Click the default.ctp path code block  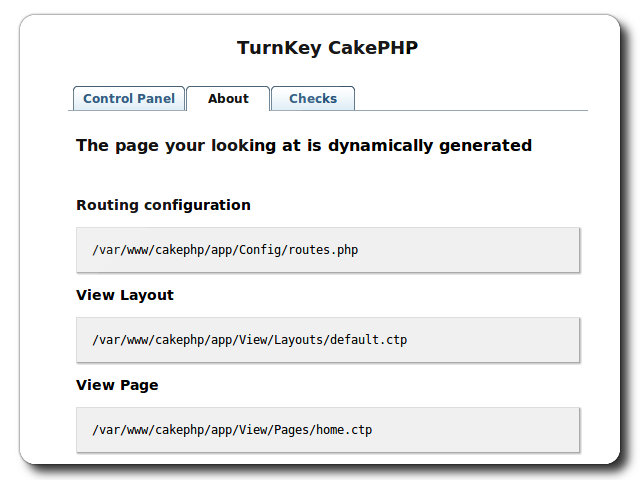click(x=327, y=340)
